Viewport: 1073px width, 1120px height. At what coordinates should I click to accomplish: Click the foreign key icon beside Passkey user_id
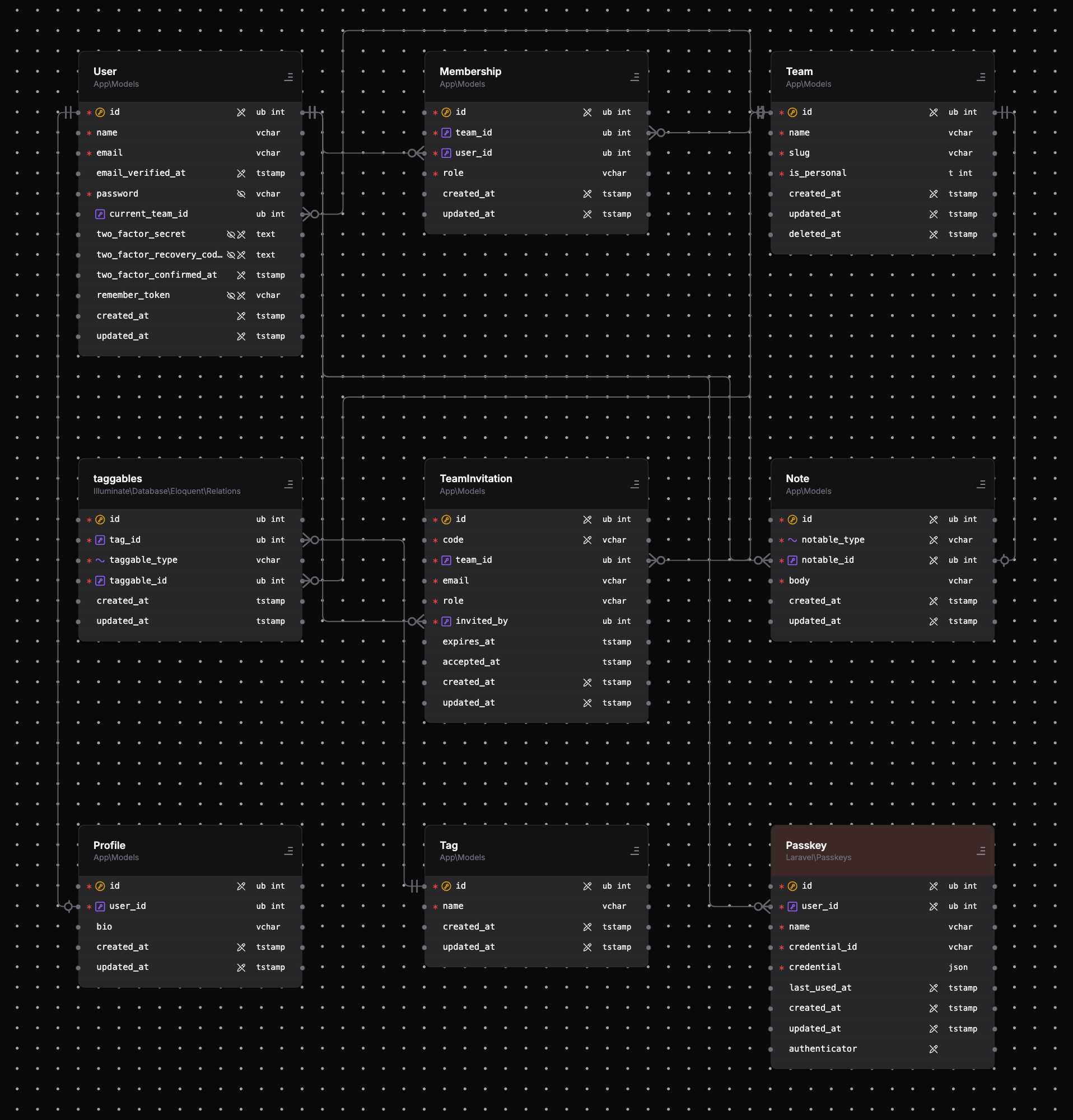[x=792, y=907]
